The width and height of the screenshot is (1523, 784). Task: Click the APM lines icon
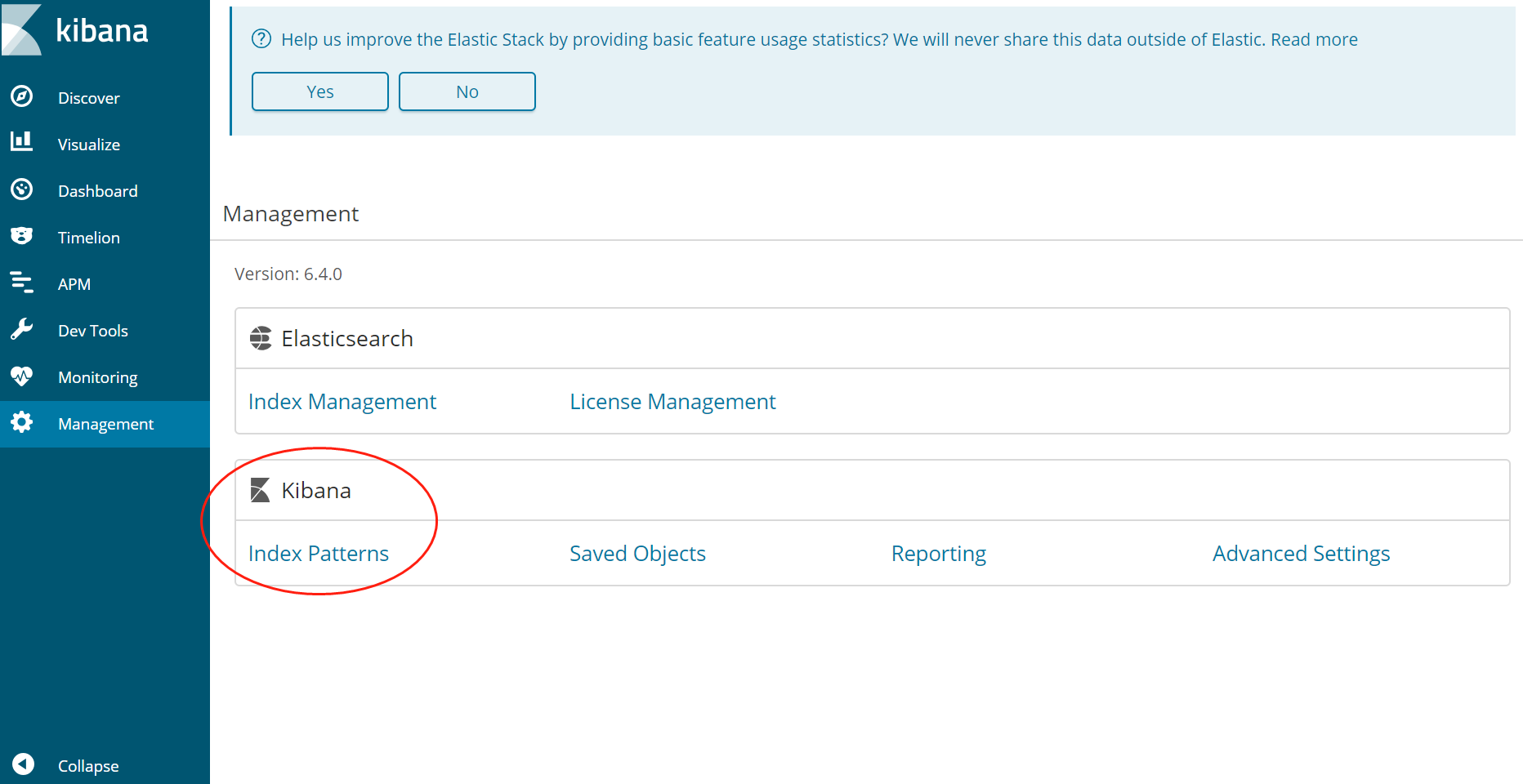pyautogui.click(x=22, y=283)
